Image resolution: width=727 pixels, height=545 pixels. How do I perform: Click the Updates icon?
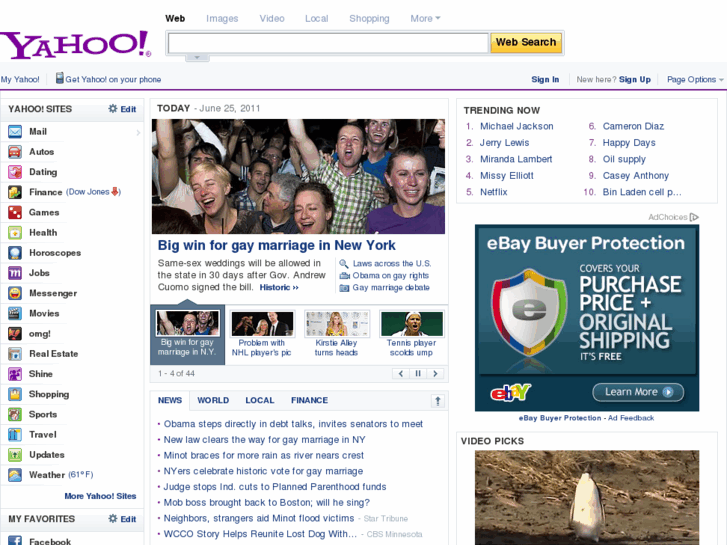click(x=15, y=455)
